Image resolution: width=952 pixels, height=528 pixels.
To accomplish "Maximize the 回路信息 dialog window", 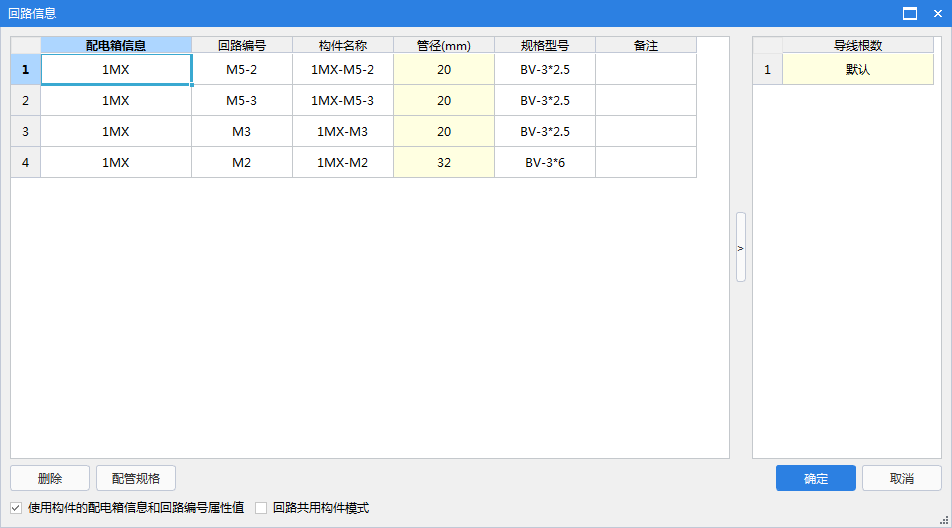I will coord(910,13).
